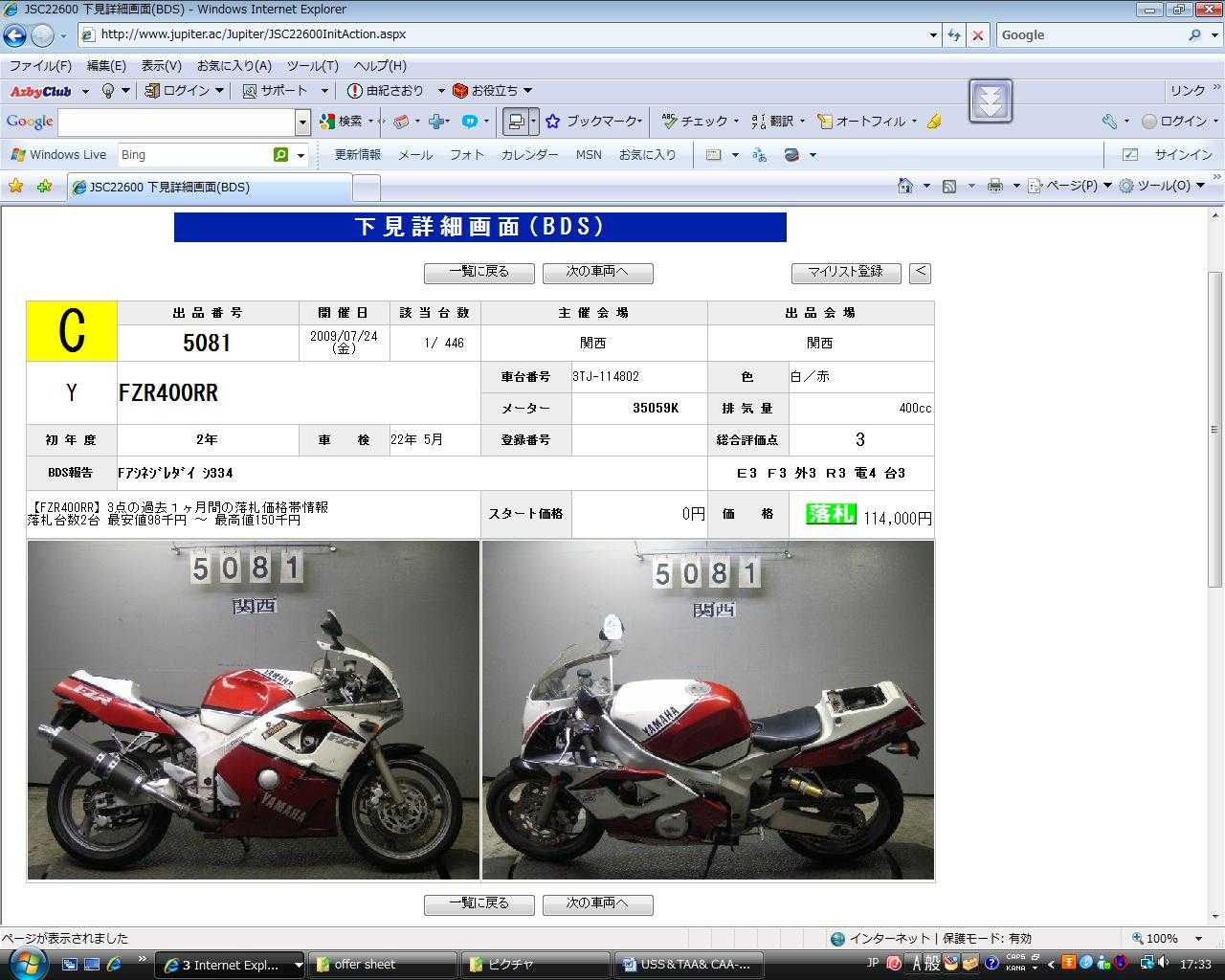
Task: Open the ツール(T) menu
Action: 313,66
